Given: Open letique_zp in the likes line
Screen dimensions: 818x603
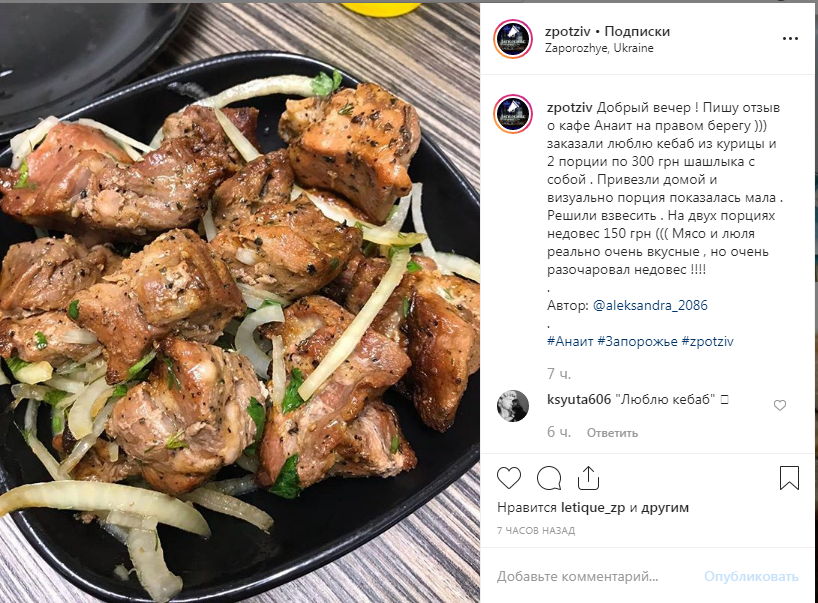Looking at the screenshot, I should point(593,508).
